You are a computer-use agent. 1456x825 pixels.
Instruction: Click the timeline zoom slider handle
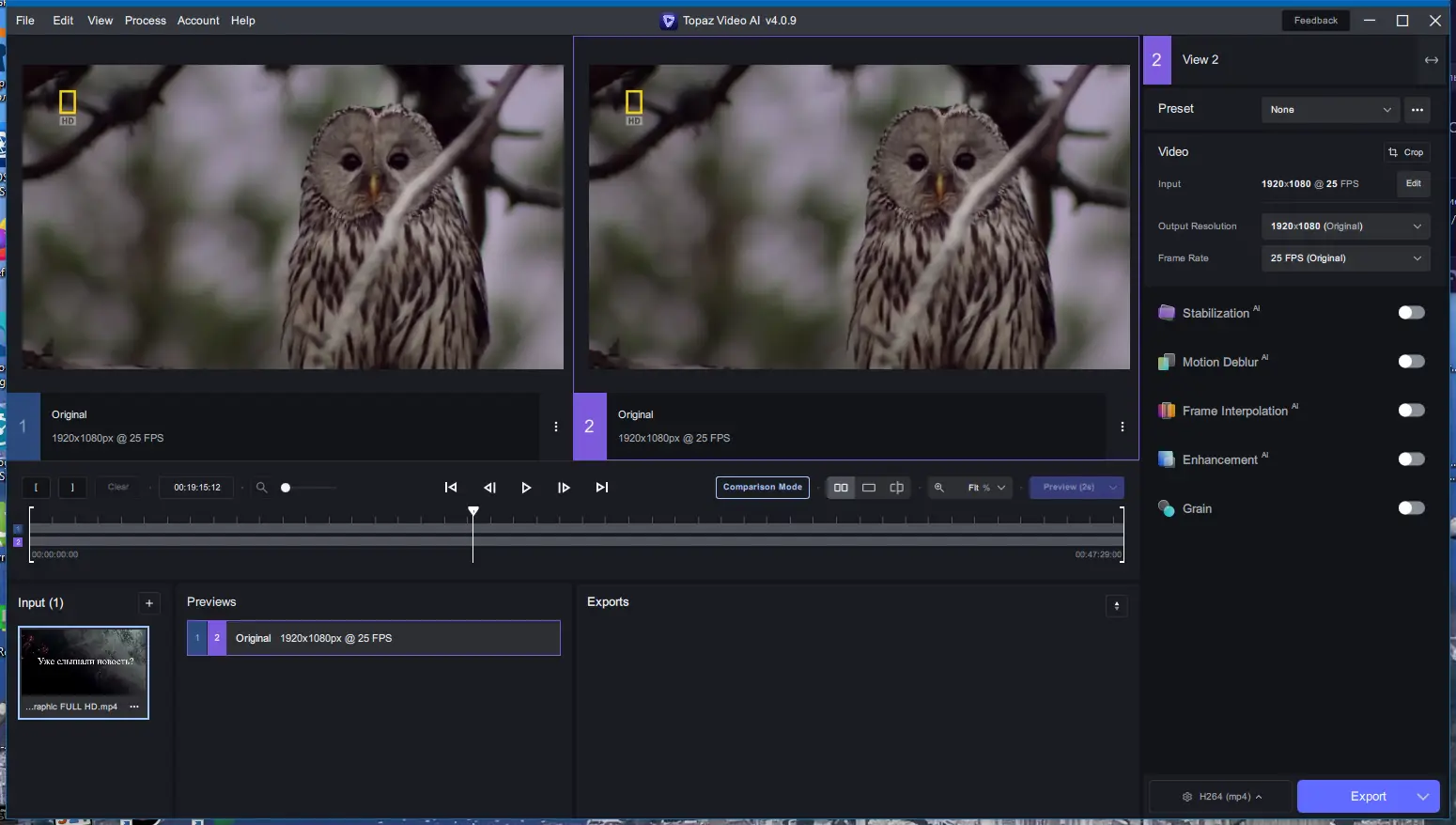click(286, 488)
